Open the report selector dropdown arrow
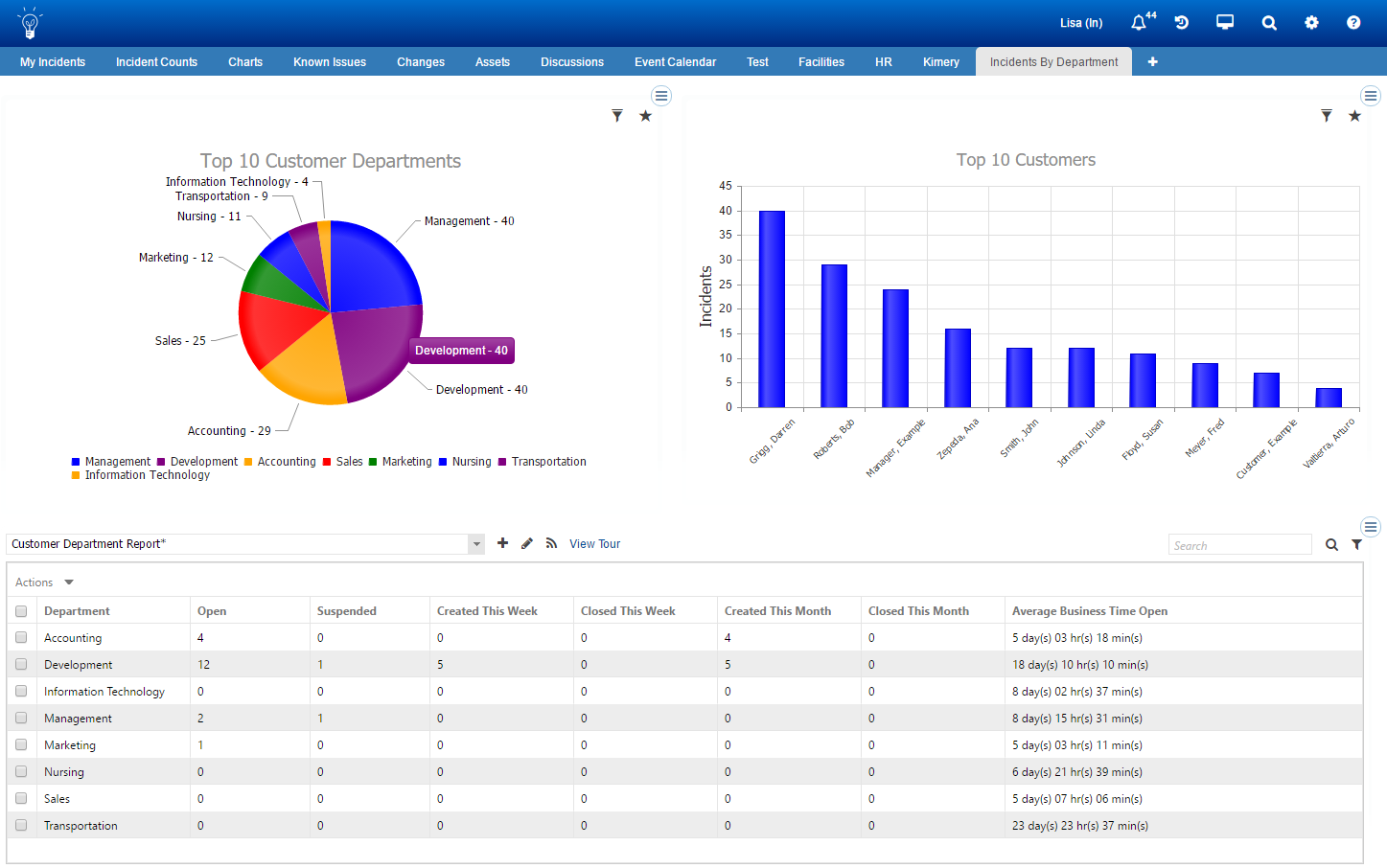Image resolution: width=1387 pixels, height=868 pixels. [475, 543]
